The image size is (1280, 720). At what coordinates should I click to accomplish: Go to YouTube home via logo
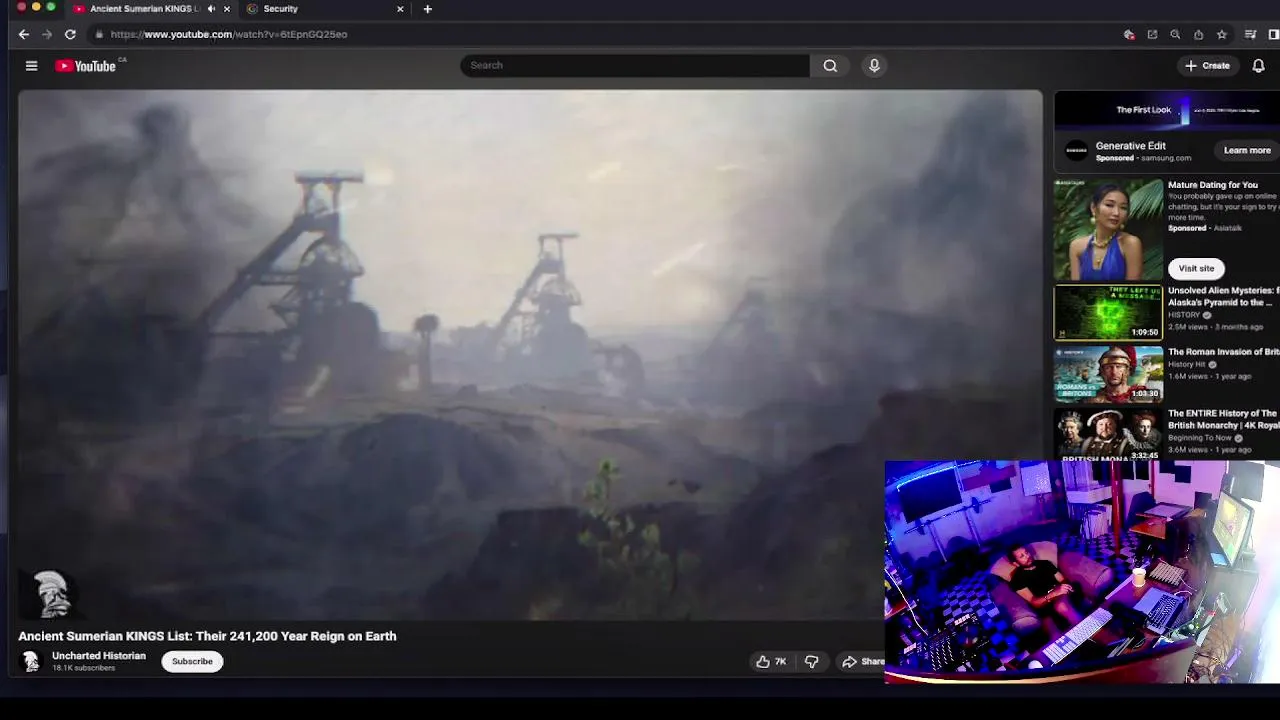(87, 66)
